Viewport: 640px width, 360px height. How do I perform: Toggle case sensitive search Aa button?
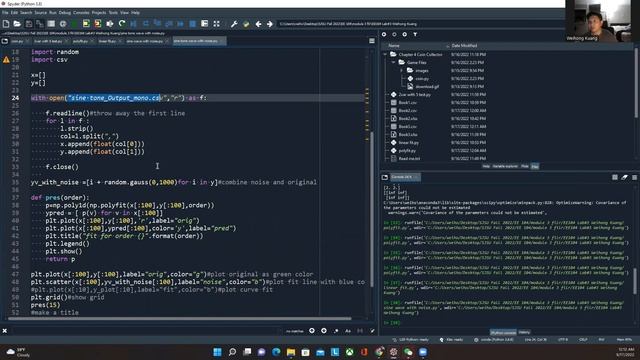348,331
